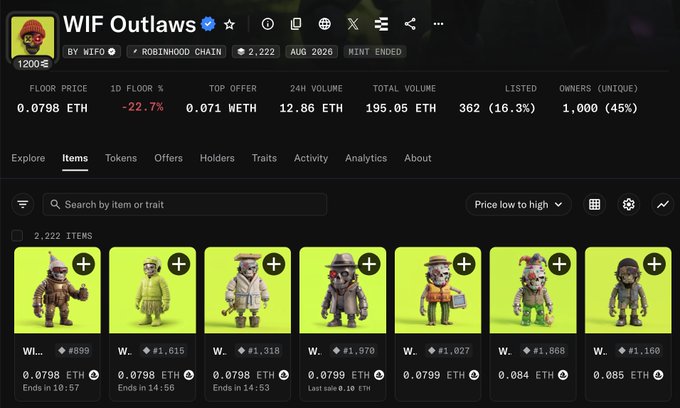
Task: Click Last sale 0.10 ETH on #1,970
Action: (x=339, y=388)
